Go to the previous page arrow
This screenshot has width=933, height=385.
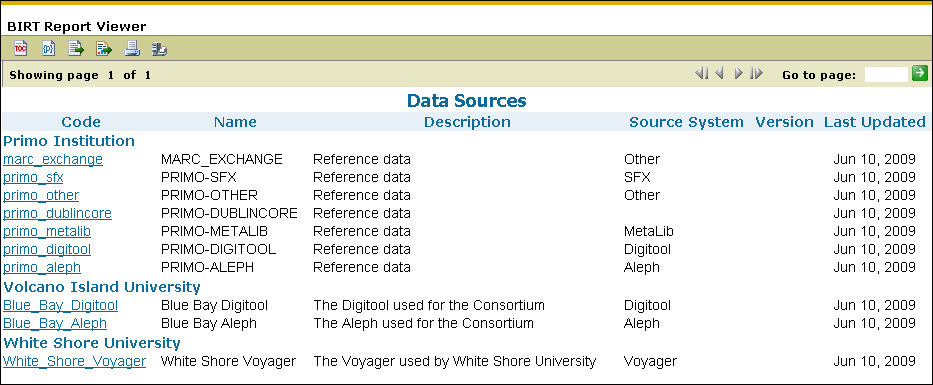coord(719,74)
